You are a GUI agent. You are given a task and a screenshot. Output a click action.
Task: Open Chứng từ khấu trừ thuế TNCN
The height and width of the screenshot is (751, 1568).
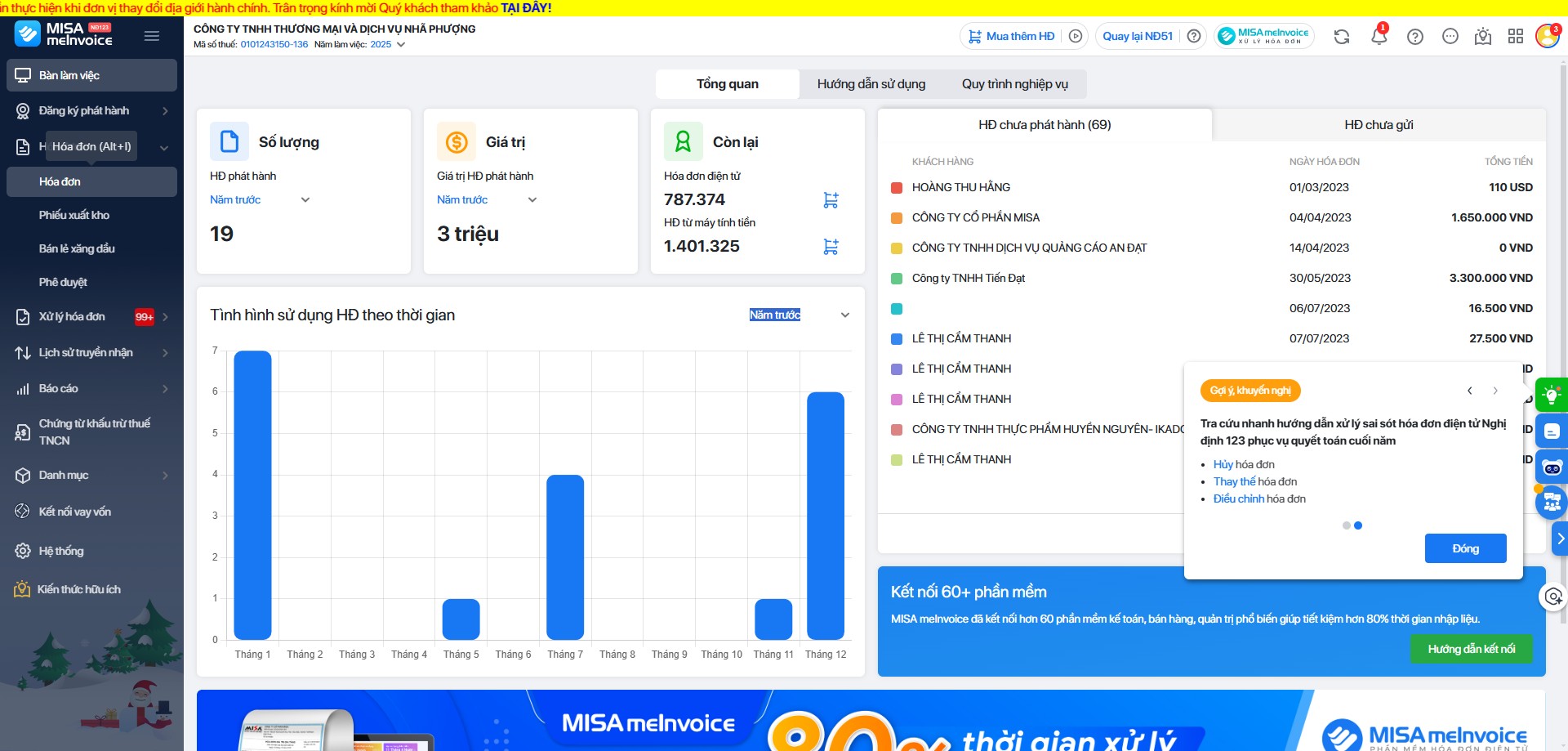coord(91,431)
